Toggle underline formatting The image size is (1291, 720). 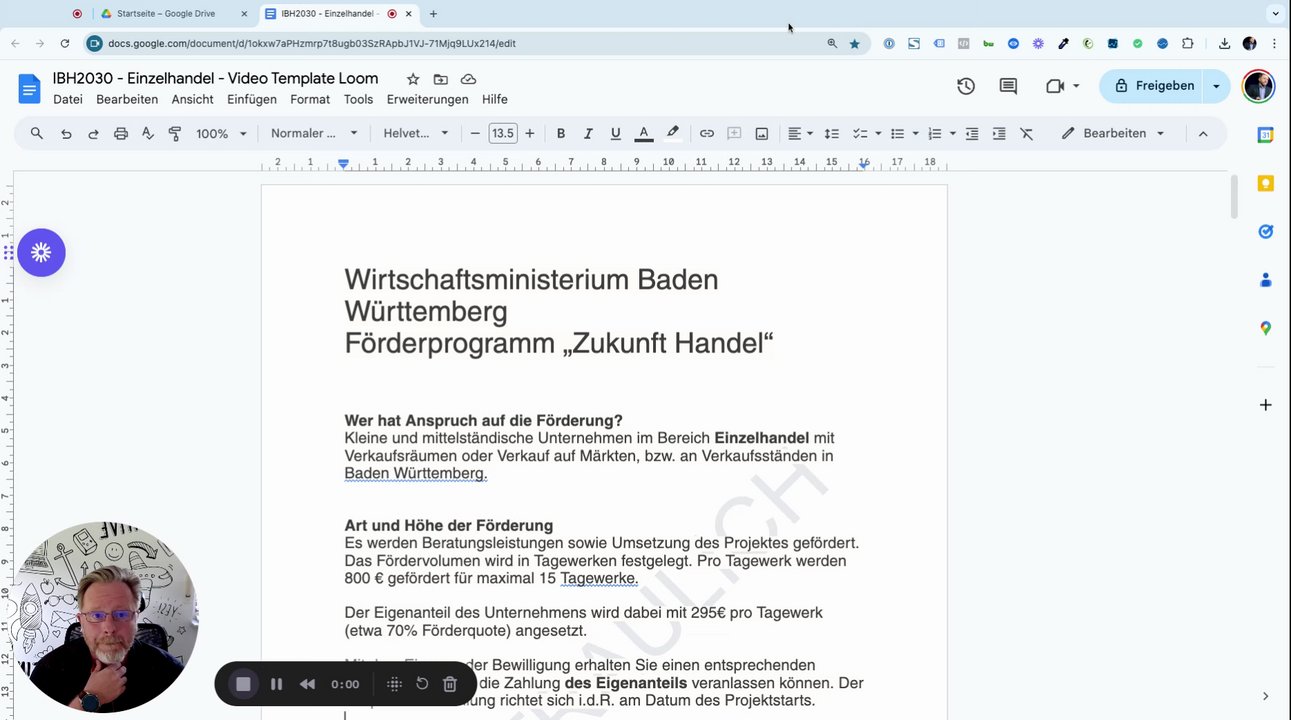(616, 133)
